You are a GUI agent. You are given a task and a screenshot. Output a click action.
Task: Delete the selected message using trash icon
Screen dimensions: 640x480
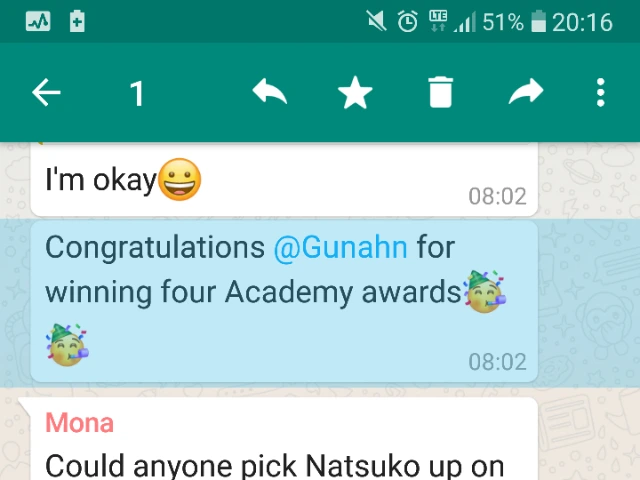[x=441, y=92]
